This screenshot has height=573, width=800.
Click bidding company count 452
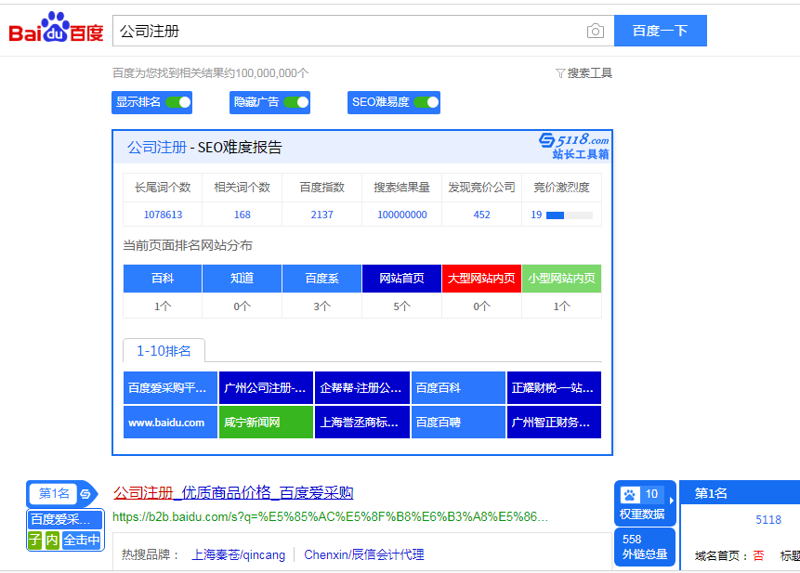point(482,215)
